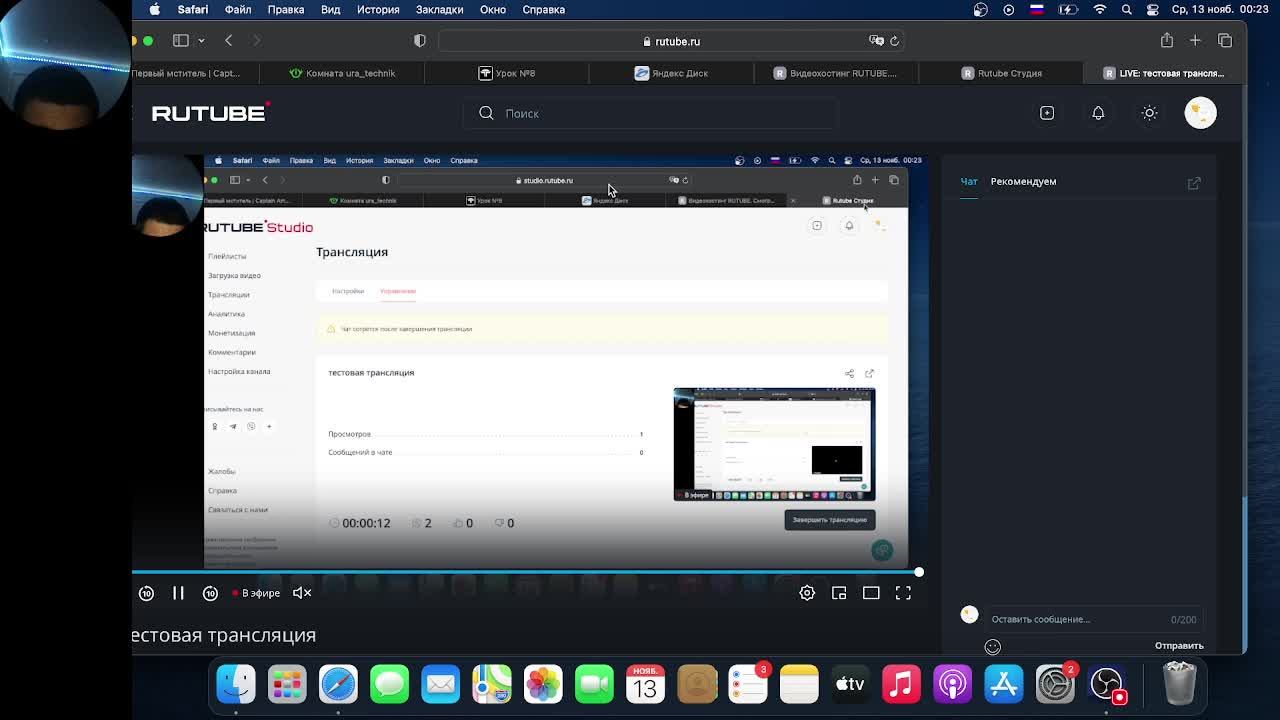Open the upload video plus icon
Screen dimensions: 1280x720
pos(1047,113)
